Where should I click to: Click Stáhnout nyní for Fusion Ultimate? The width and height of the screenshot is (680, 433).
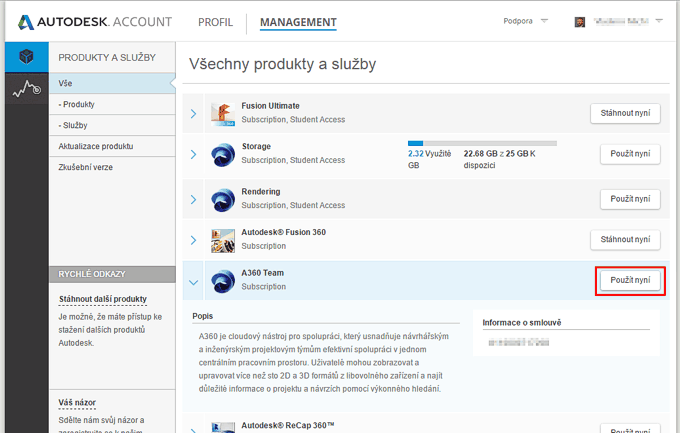[625, 113]
